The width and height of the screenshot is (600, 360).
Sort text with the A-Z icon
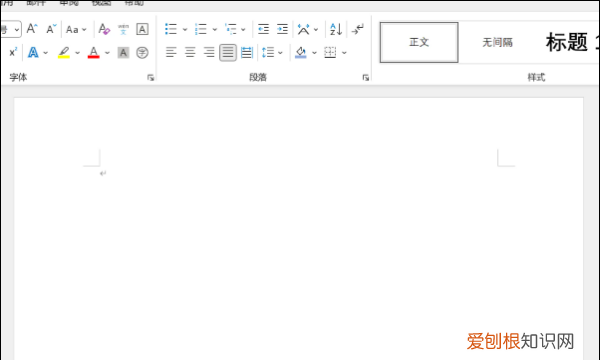point(336,29)
